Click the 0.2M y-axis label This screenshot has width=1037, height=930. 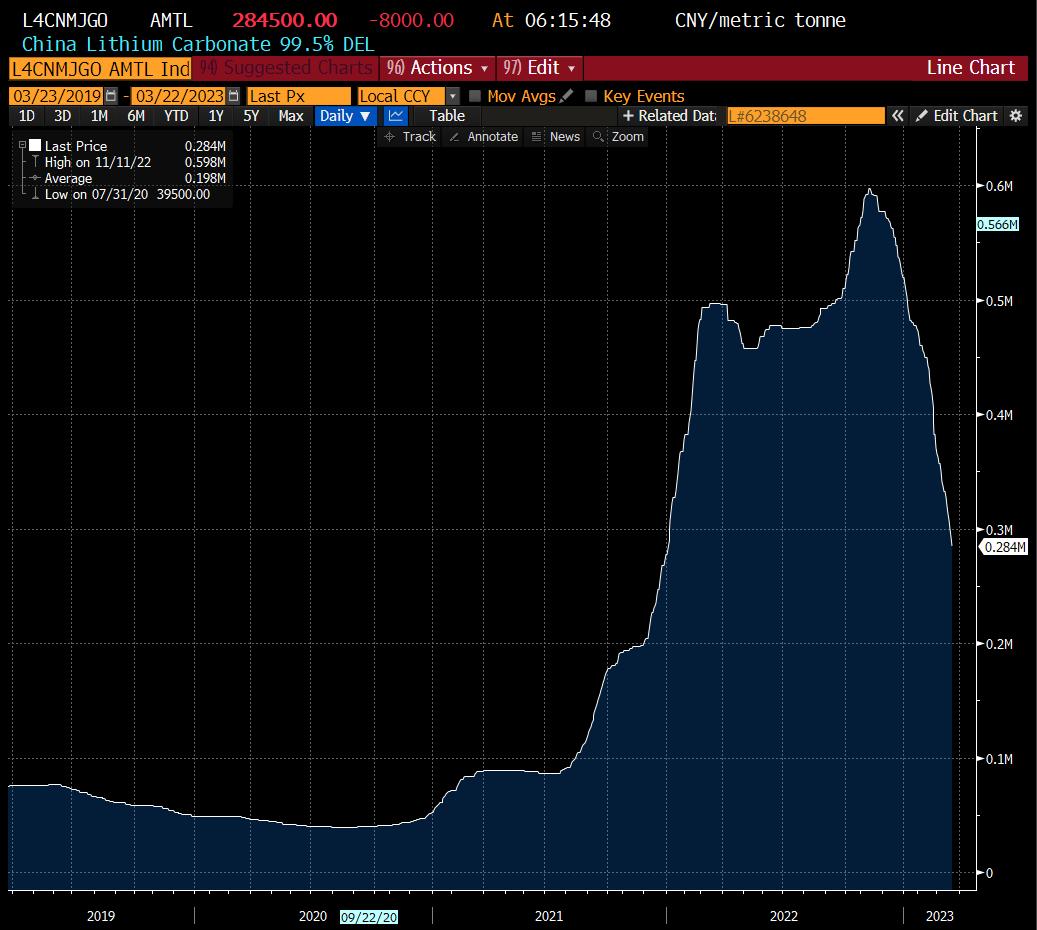pos(999,644)
